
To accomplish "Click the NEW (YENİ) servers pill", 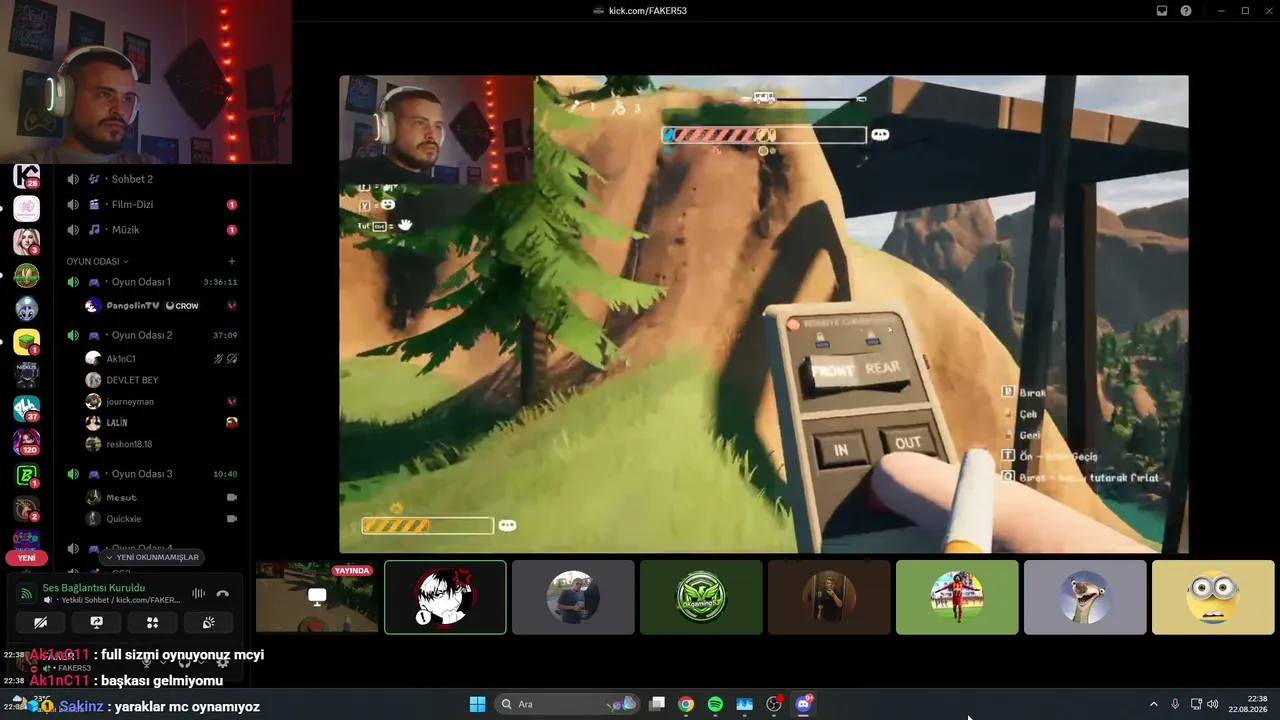I will [x=26, y=558].
